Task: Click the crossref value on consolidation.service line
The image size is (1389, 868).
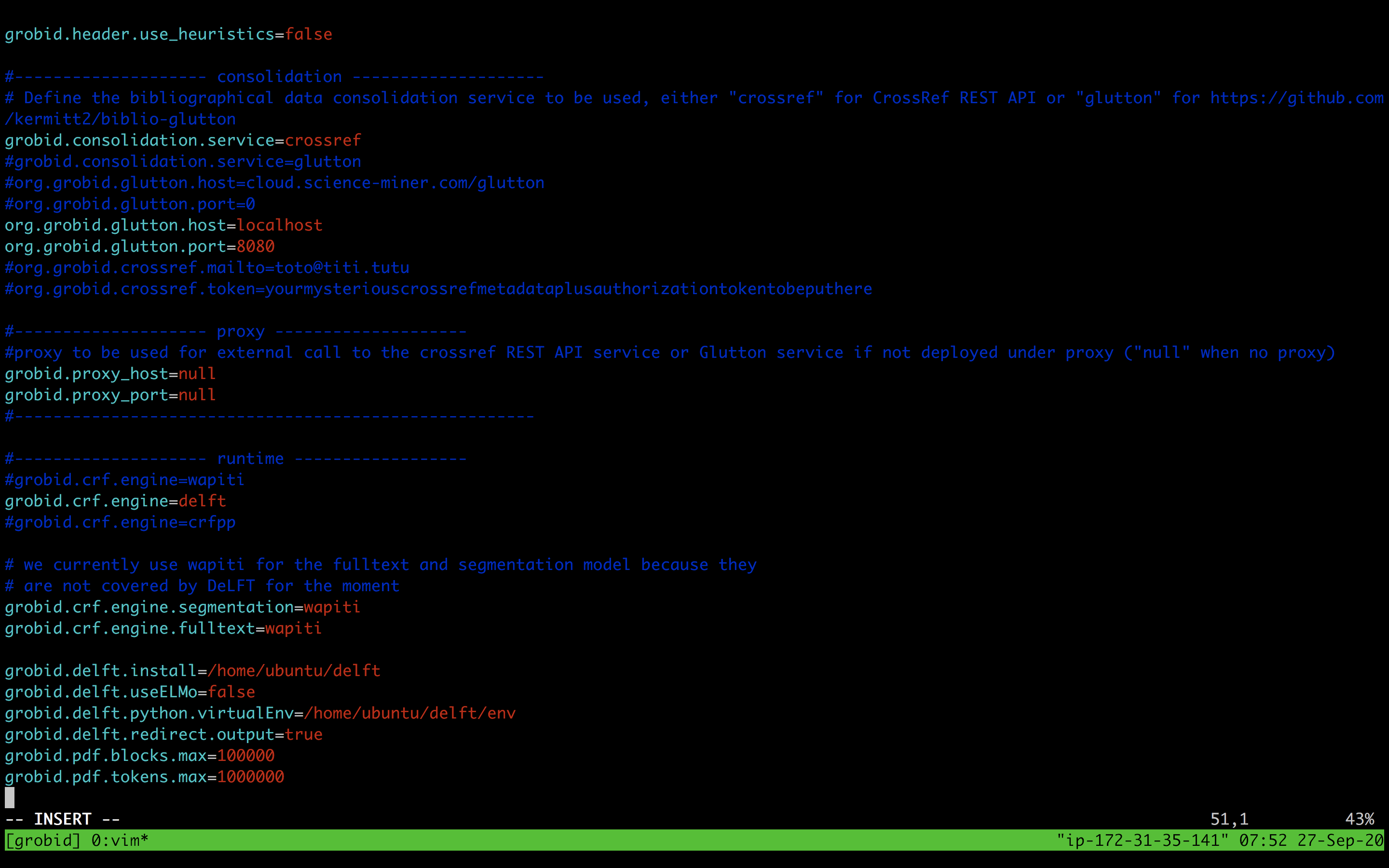Action: click(x=323, y=139)
